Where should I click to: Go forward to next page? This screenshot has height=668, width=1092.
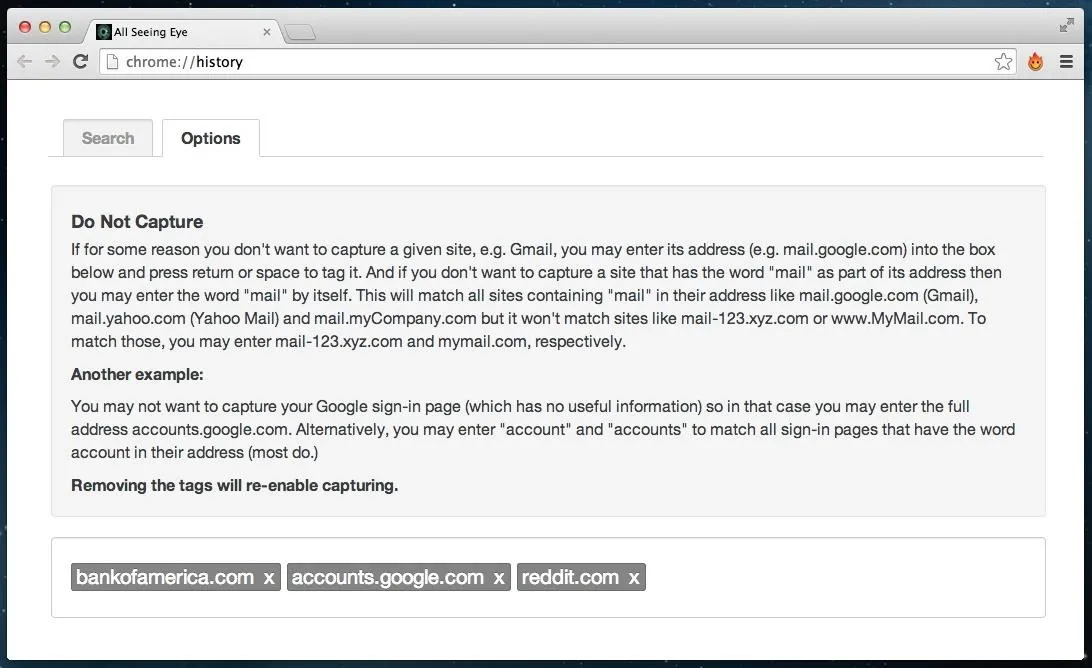click(x=52, y=62)
